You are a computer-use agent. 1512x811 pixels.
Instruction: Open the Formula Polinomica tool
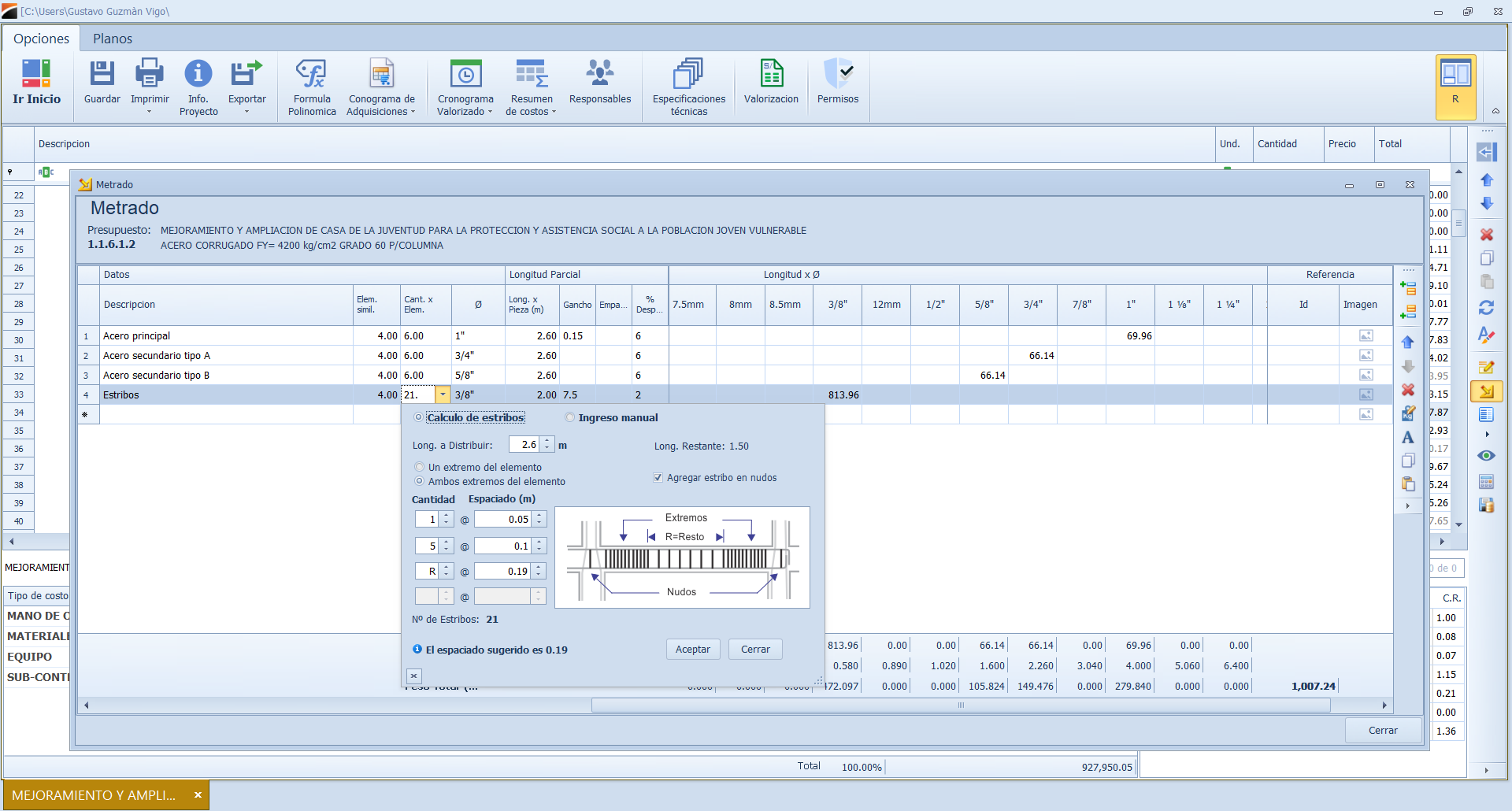pos(312,75)
